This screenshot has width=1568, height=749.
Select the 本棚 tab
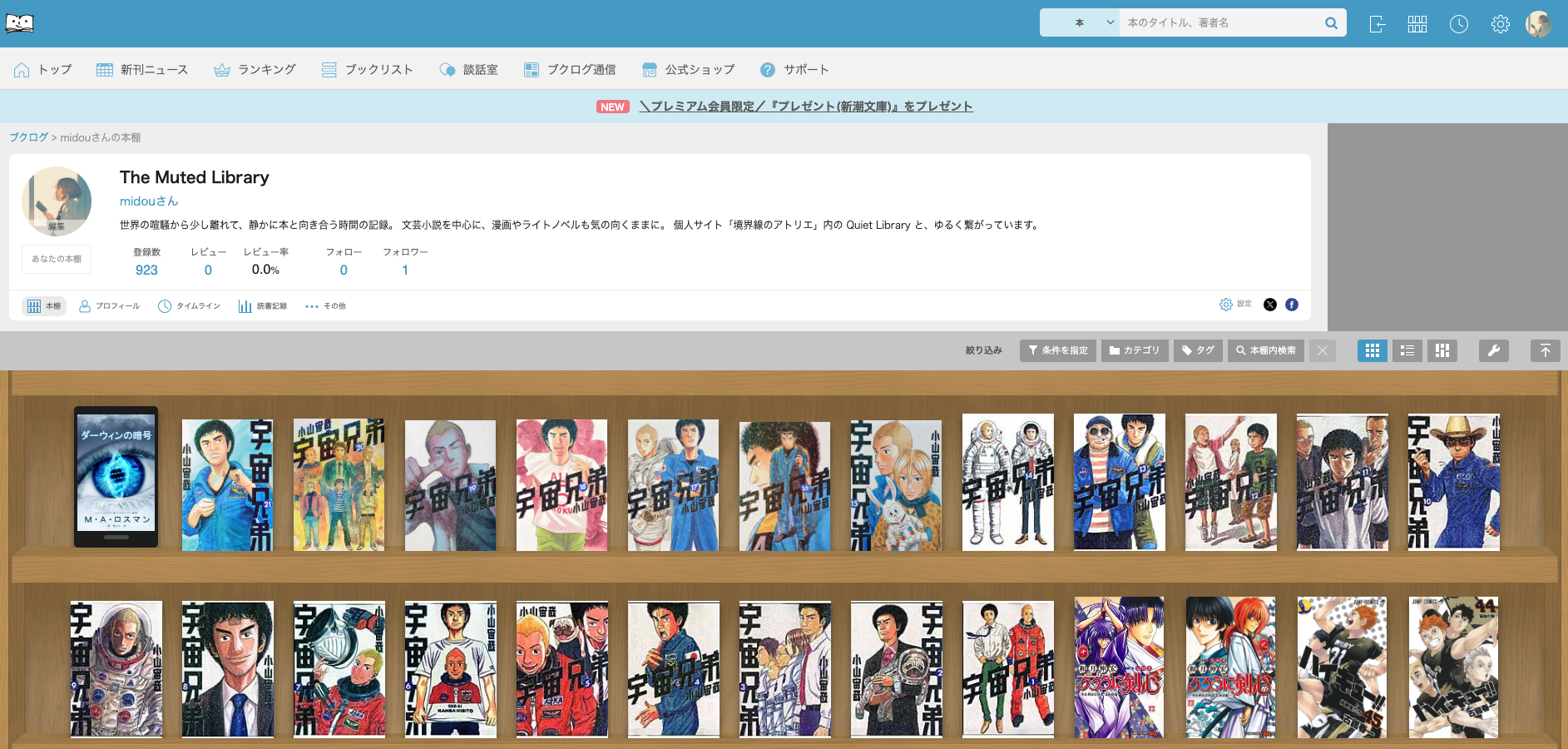click(x=44, y=306)
